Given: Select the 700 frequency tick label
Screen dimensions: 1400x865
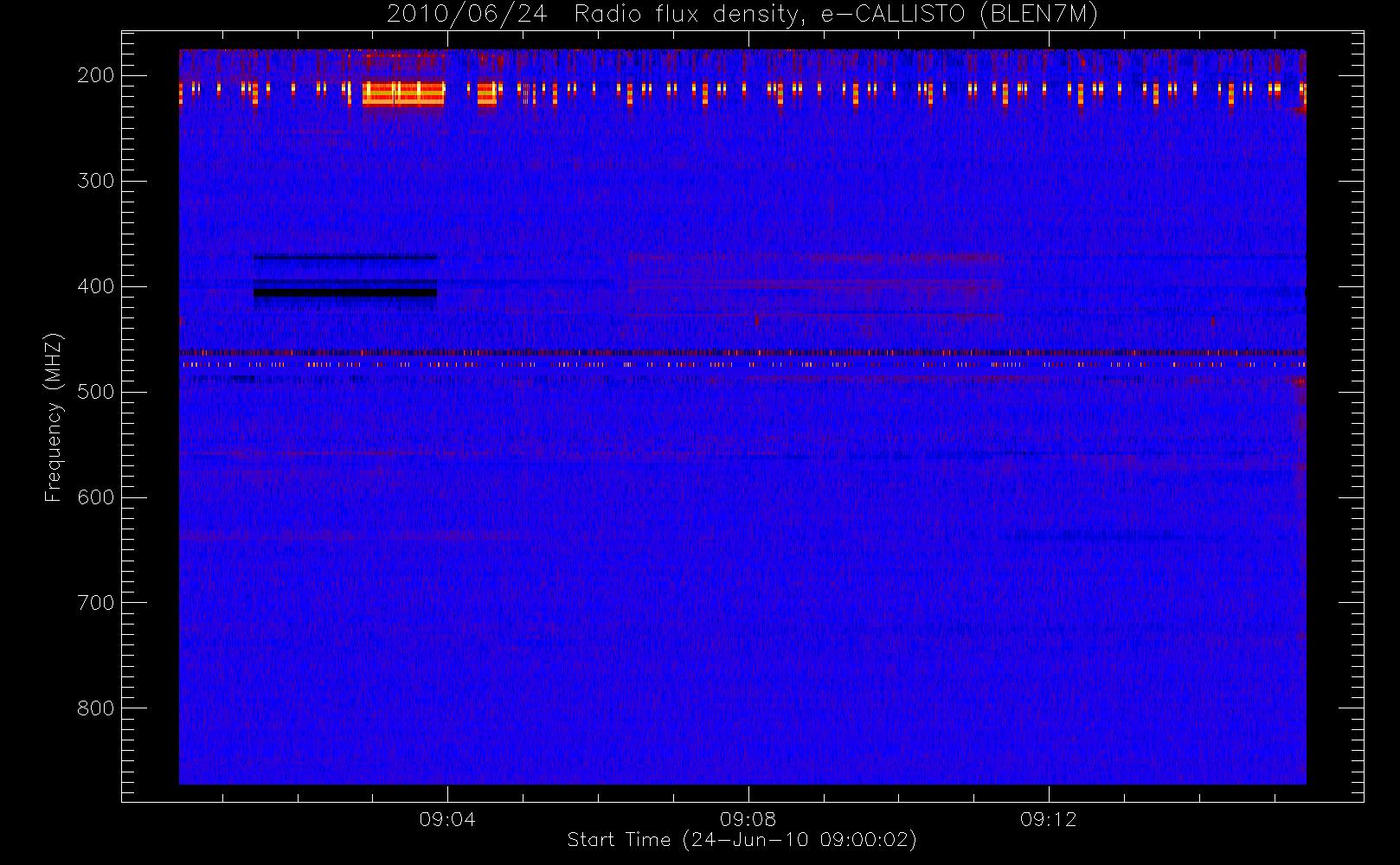Looking at the screenshot, I should tap(96, 603).
